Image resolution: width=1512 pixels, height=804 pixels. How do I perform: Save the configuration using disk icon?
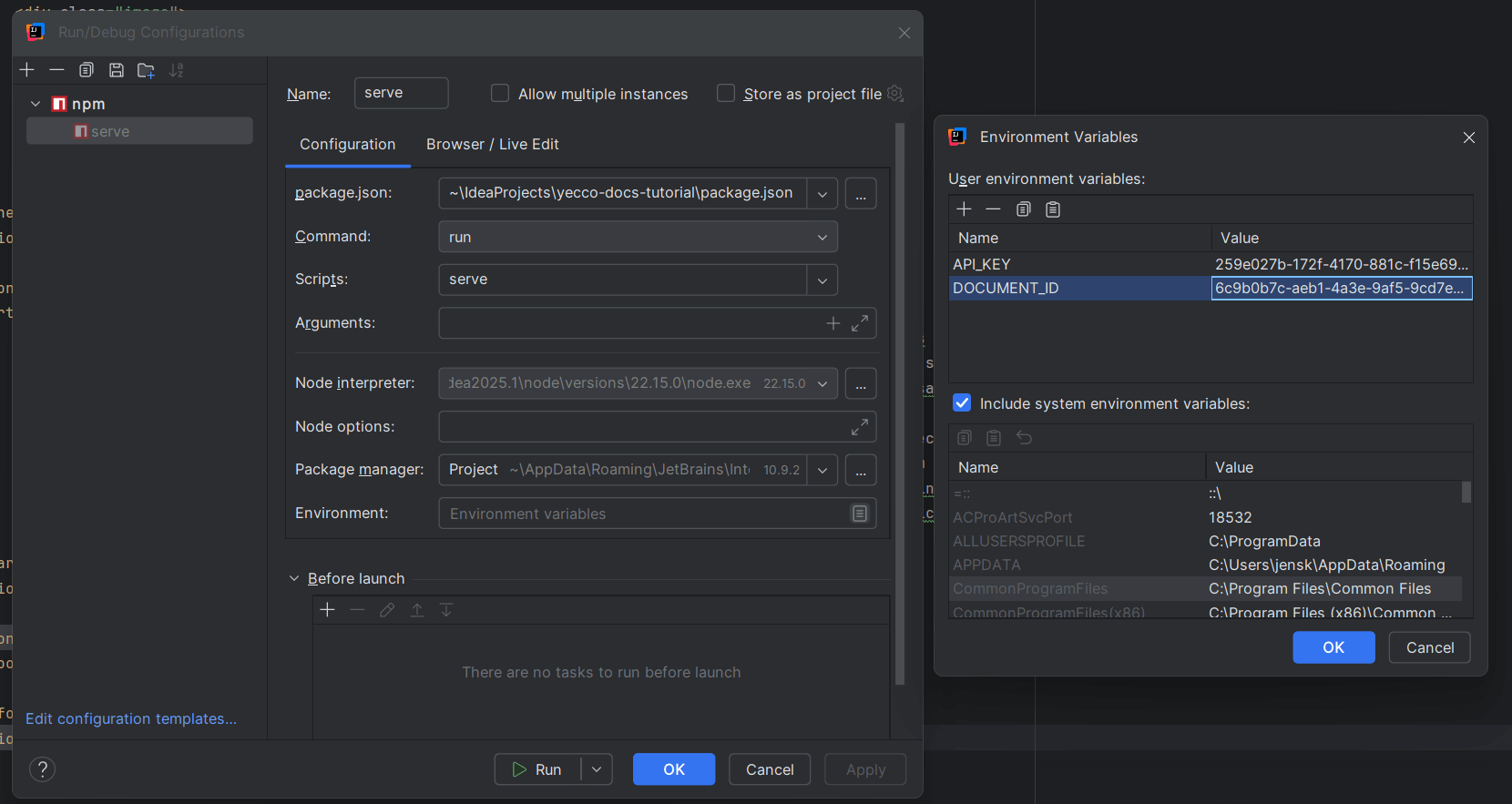[117, 70]
